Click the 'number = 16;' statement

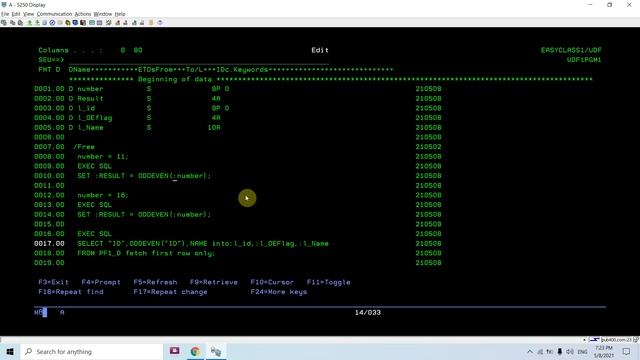[103, 195]
